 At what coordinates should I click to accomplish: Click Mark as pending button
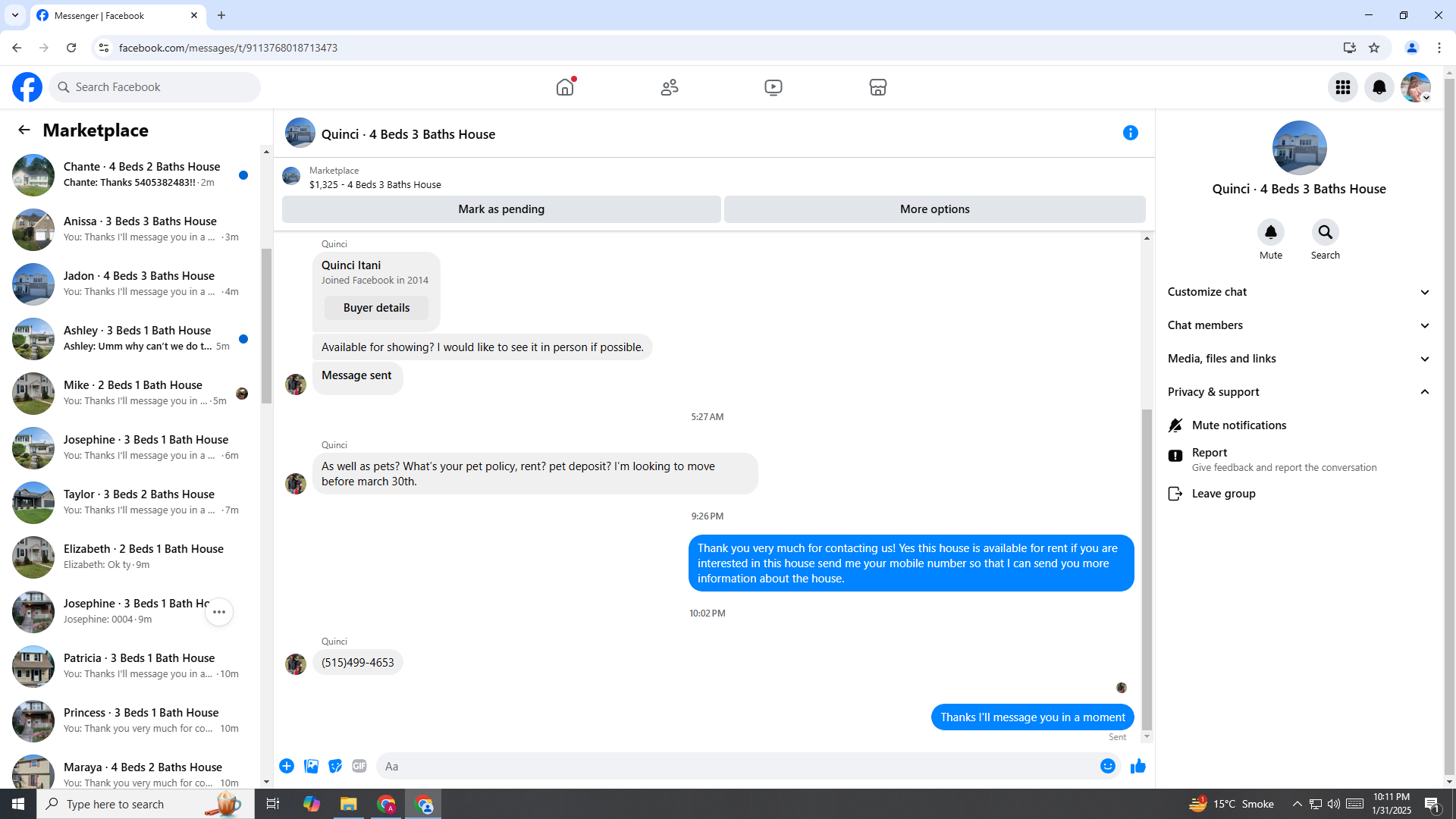coord(501,209)
